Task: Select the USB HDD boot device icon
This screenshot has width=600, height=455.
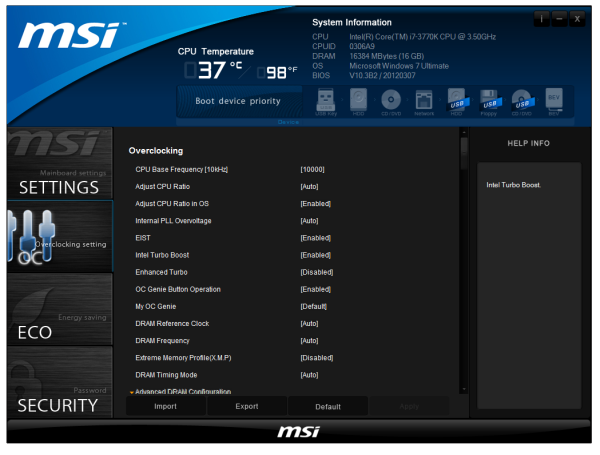Action: (x=457, y=102)
